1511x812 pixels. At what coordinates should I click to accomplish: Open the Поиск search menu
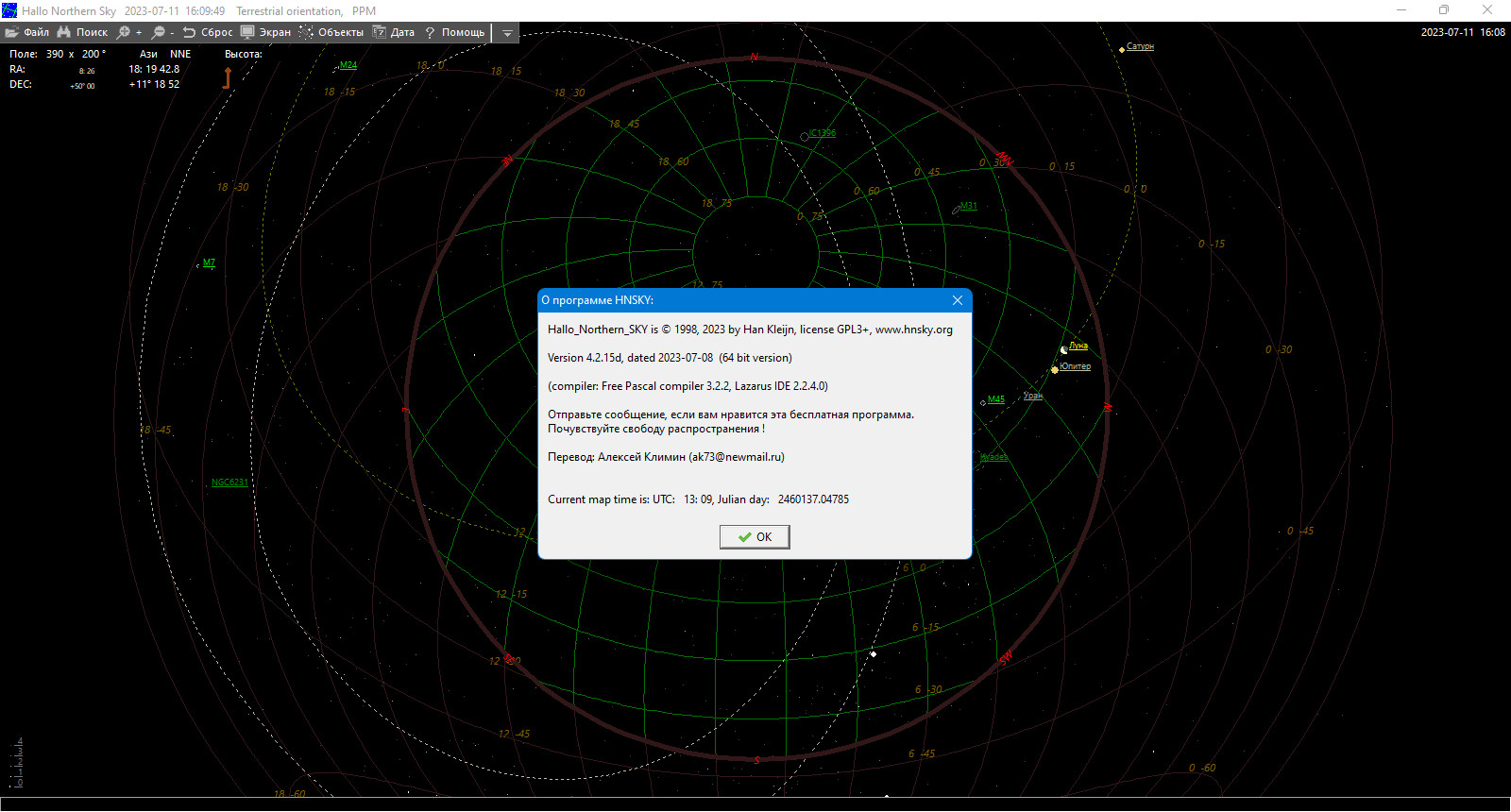83,32
